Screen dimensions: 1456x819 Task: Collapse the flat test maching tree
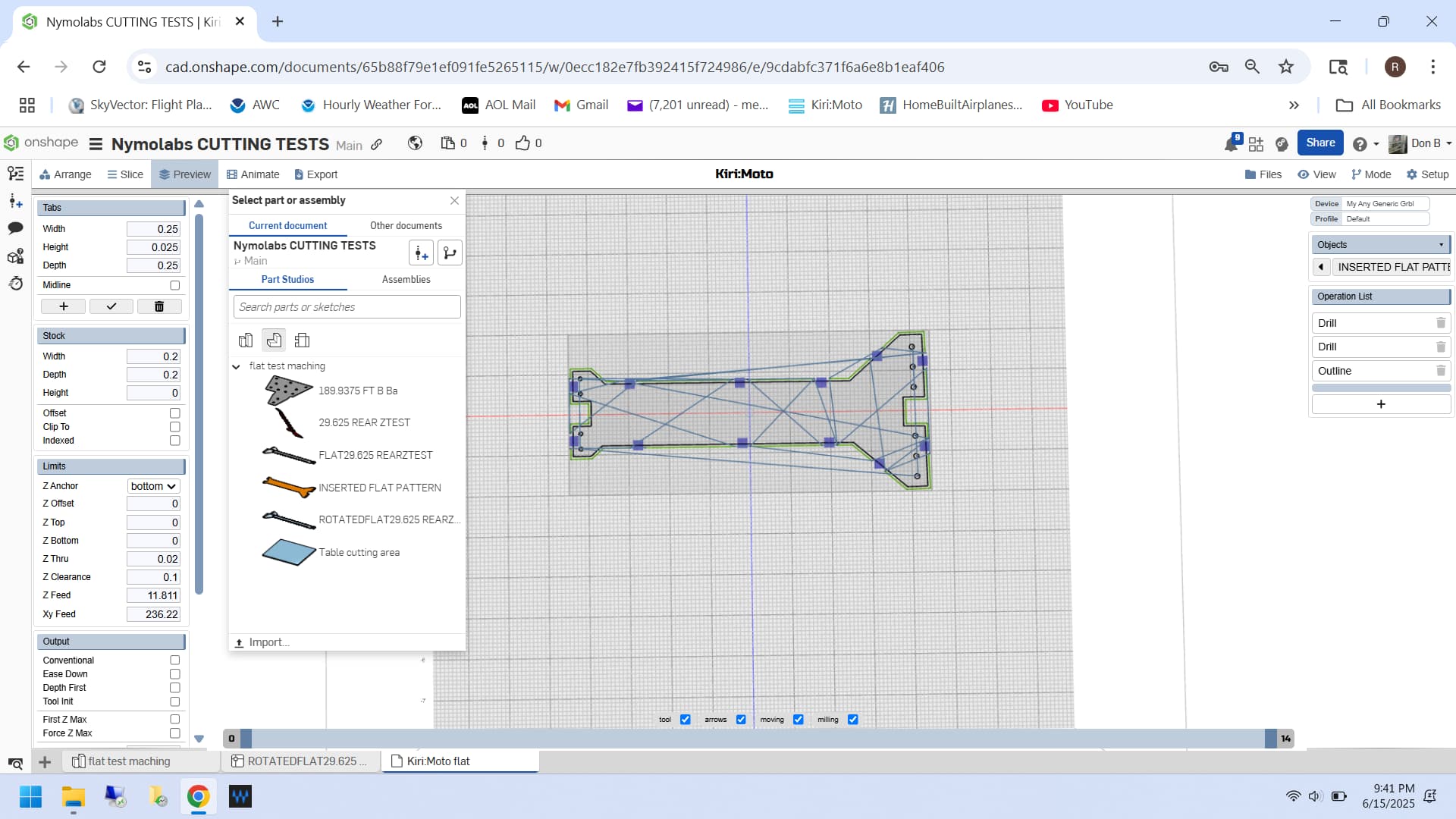pyautogui.click(x=236, y=366)
